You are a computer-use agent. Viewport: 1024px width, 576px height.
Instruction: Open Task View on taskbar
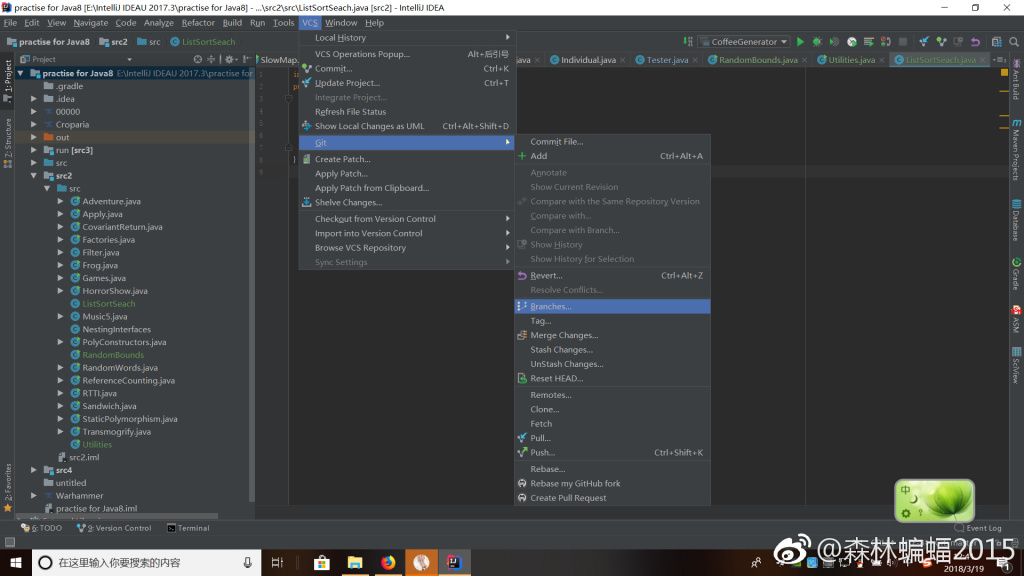(277, 562)
